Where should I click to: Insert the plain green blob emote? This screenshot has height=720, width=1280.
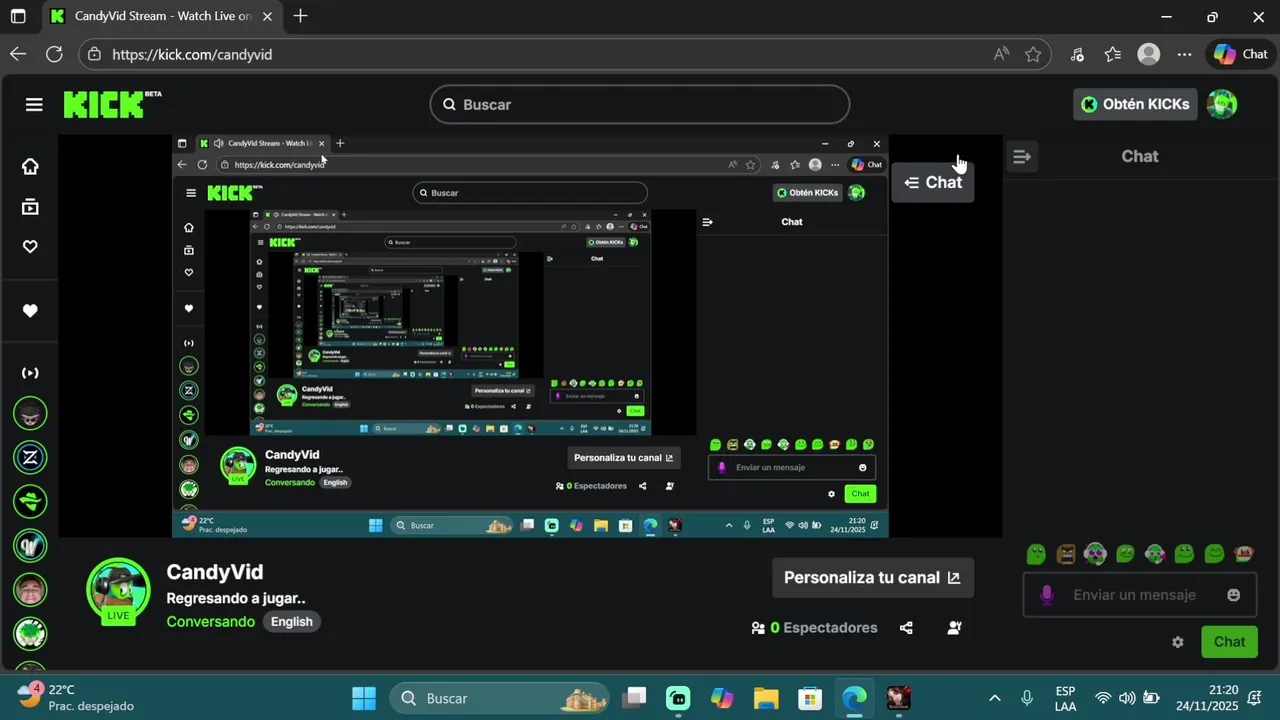tap(1037, 554)
